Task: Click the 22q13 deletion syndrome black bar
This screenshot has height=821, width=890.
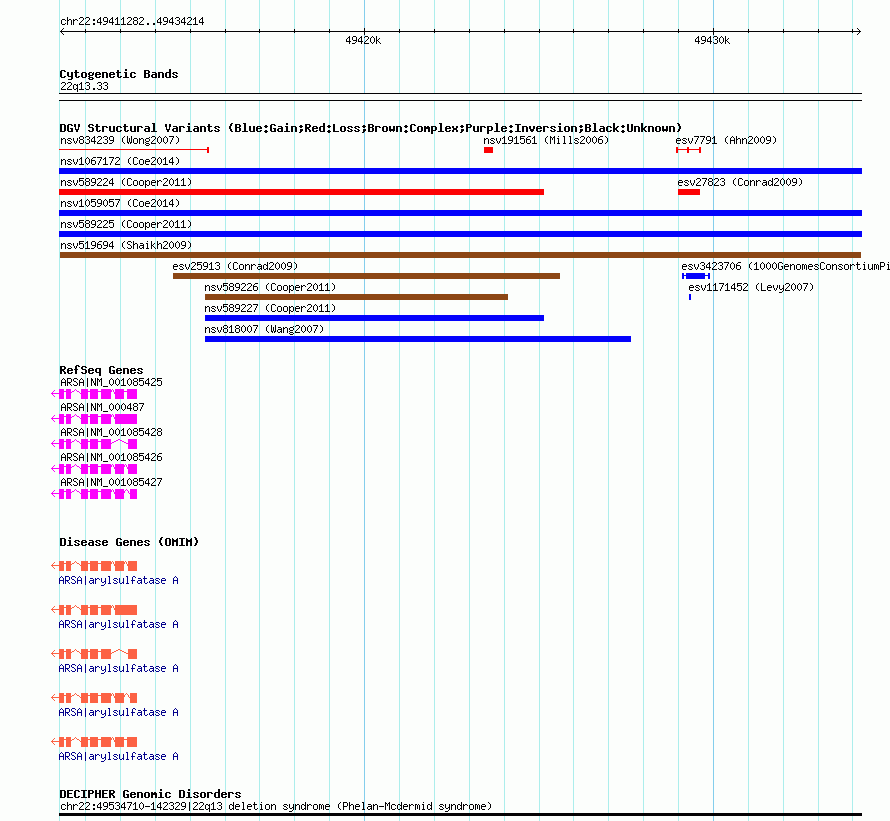Action: pyautogui.click(x=460, y=815)
